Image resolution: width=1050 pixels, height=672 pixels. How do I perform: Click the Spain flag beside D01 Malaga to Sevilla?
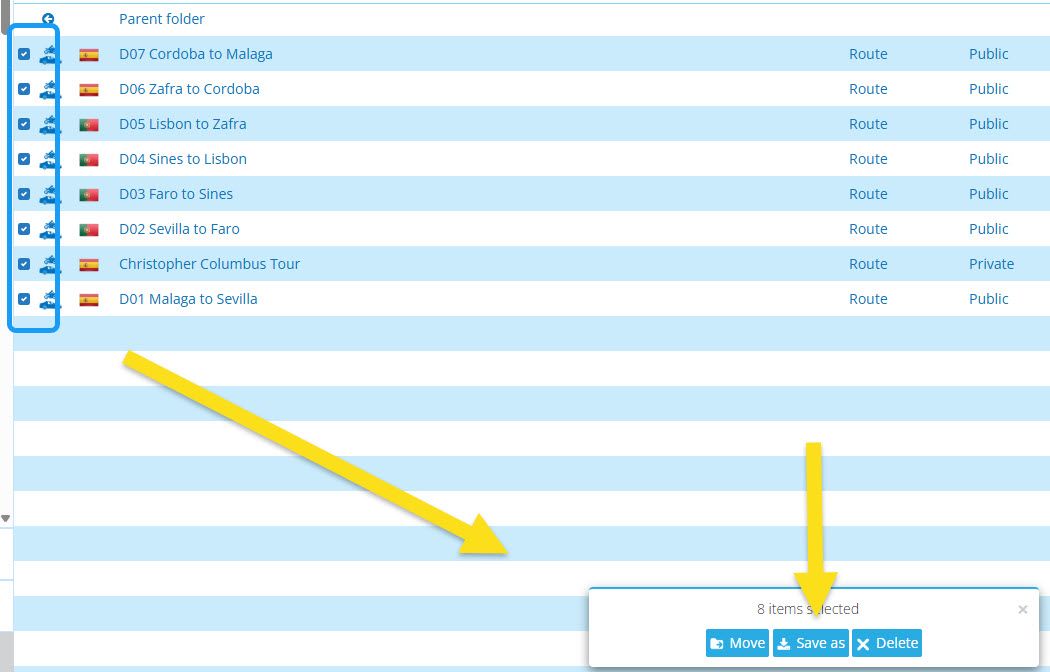pyautogui.click(x=89, y=300)
